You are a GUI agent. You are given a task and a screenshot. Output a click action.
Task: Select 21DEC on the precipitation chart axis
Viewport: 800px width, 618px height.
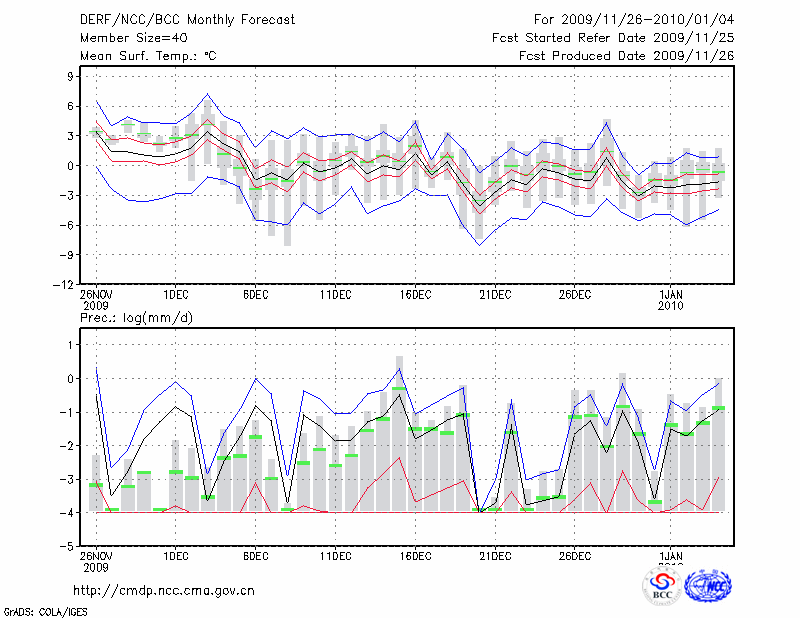495,556
